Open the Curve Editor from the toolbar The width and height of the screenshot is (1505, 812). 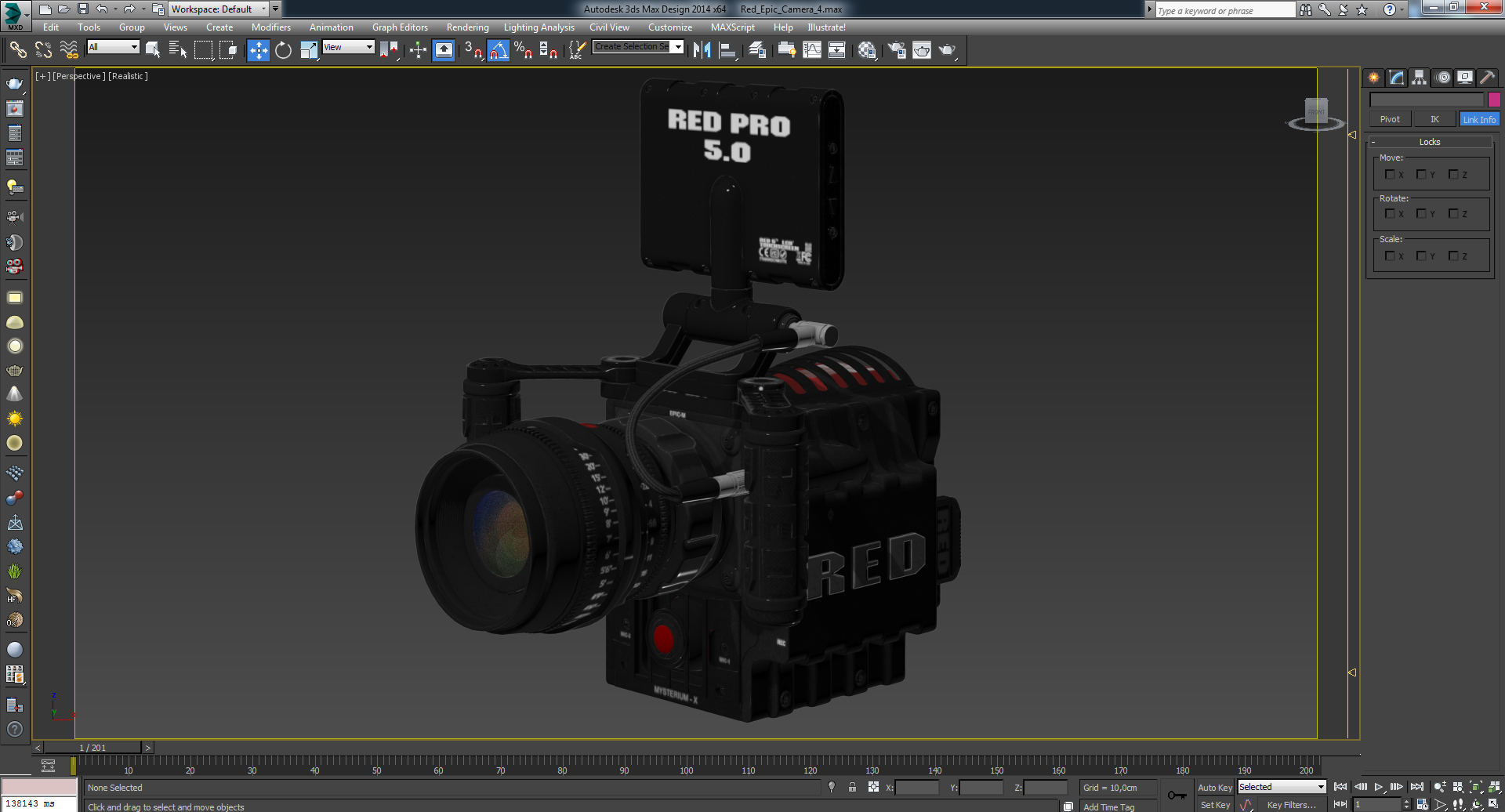(813, 49)
